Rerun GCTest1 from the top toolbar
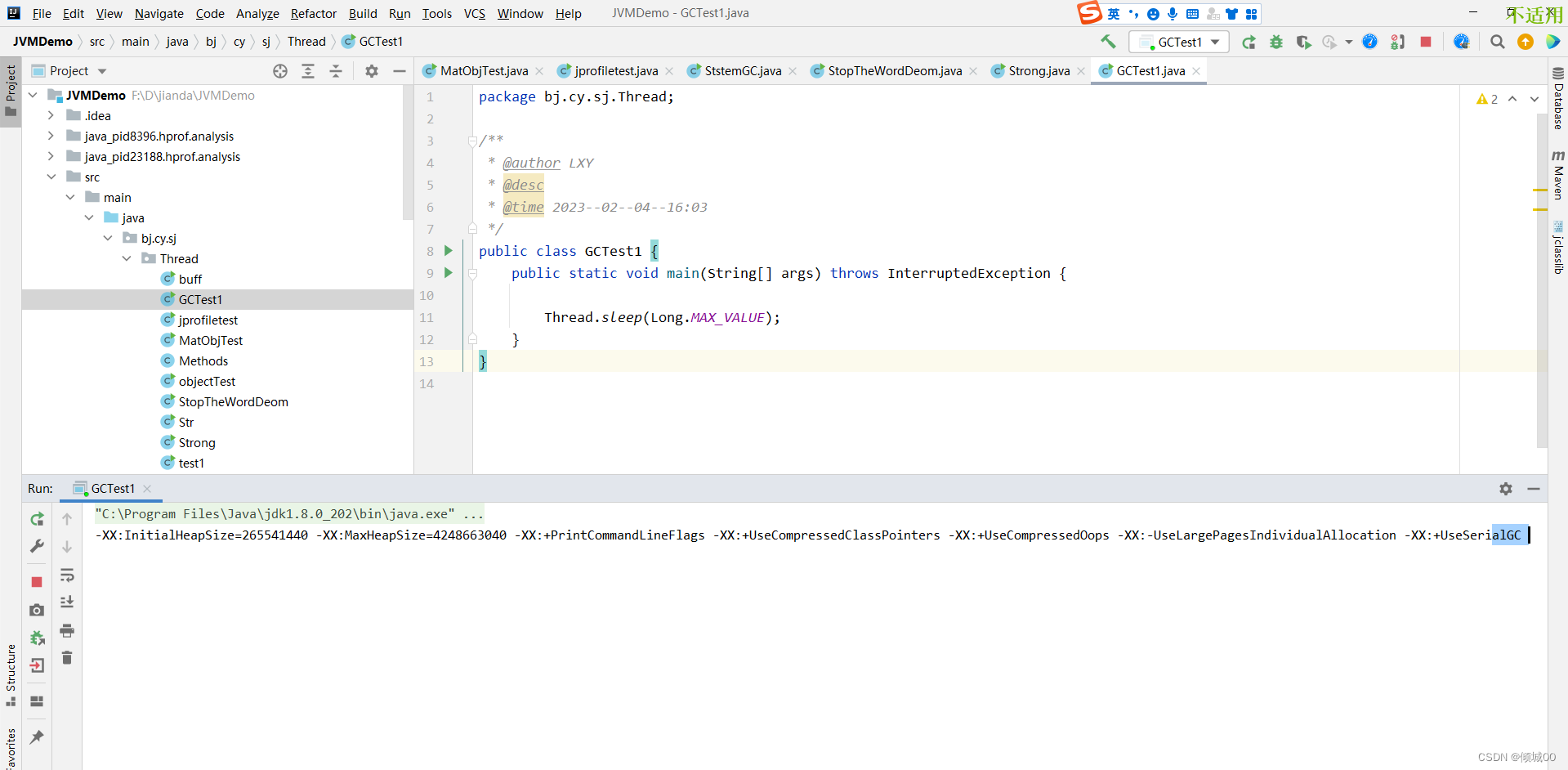 [x=1249, y=42]
